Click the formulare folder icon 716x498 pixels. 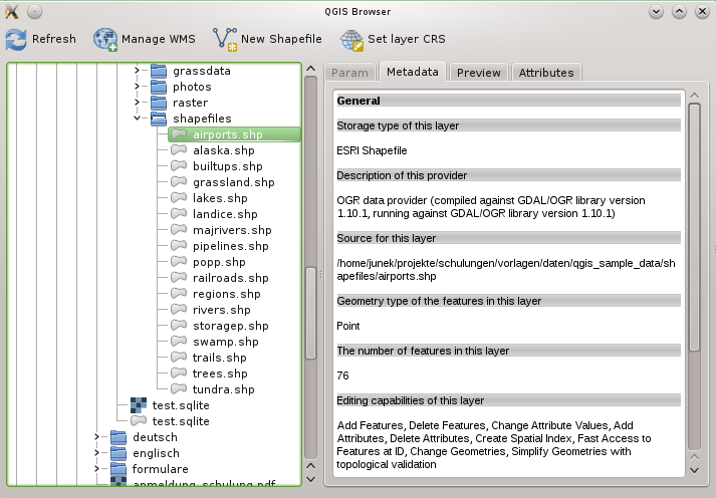click(118, 469)
